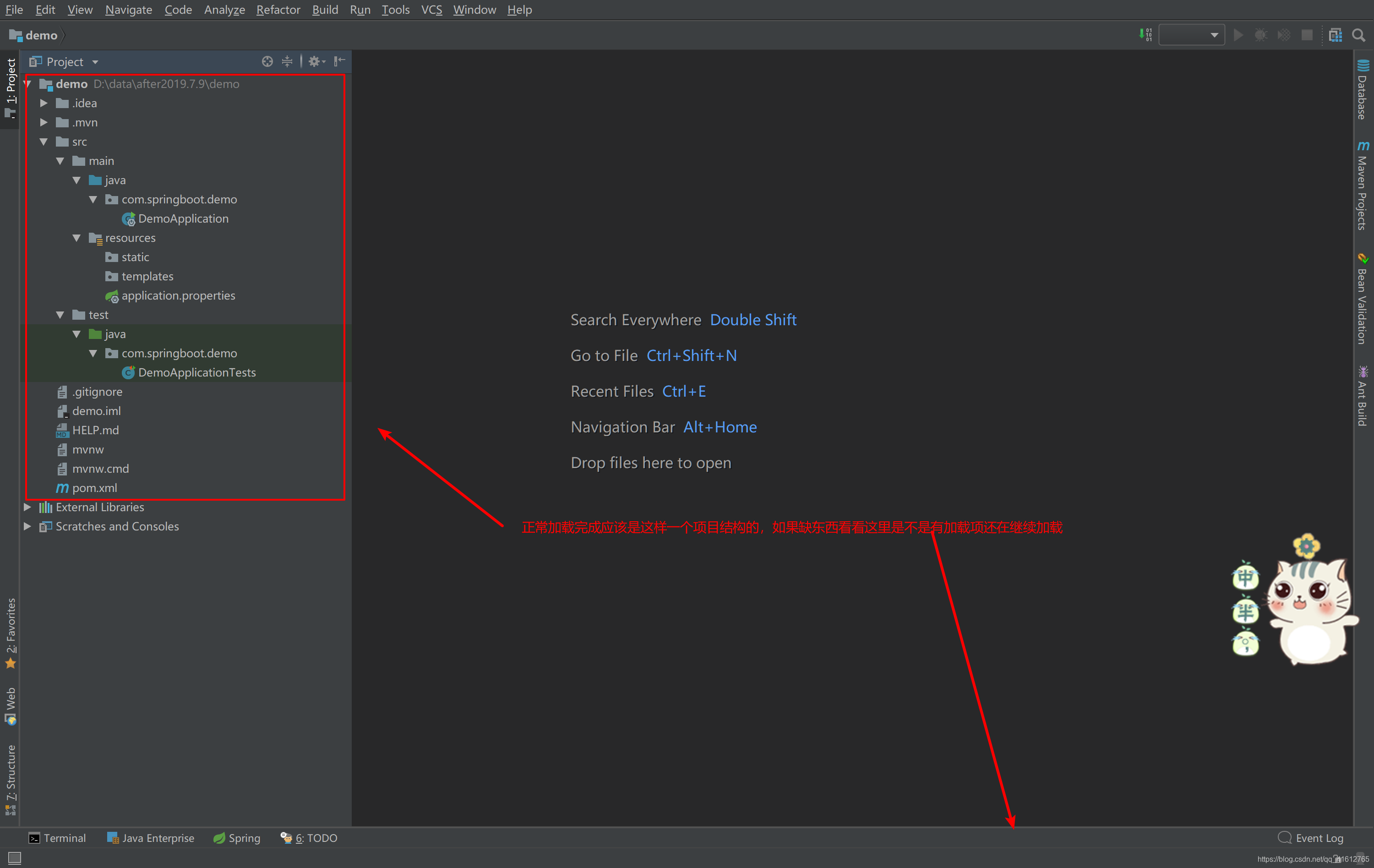
Task: Hide the Project tool window icon
Action: click(339, 62)
